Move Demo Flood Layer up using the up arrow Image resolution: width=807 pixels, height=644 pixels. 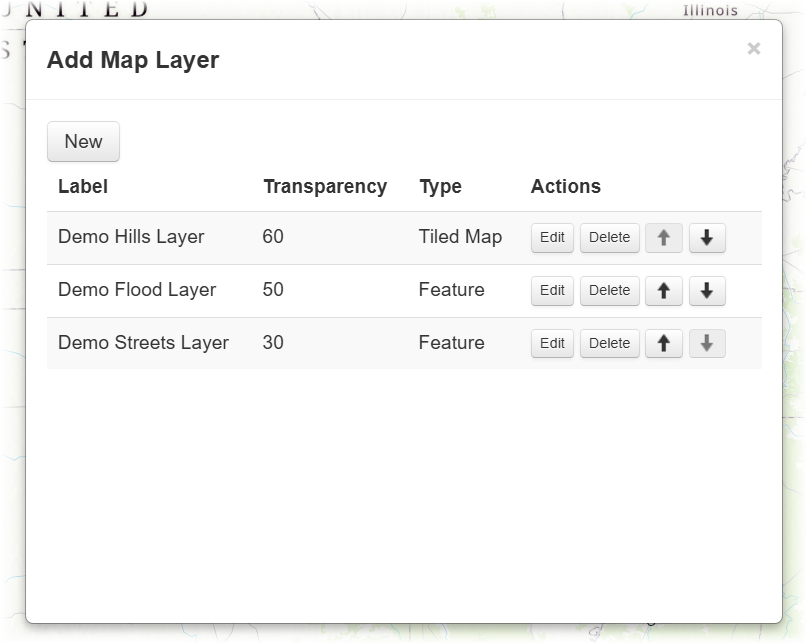(663, 290)
